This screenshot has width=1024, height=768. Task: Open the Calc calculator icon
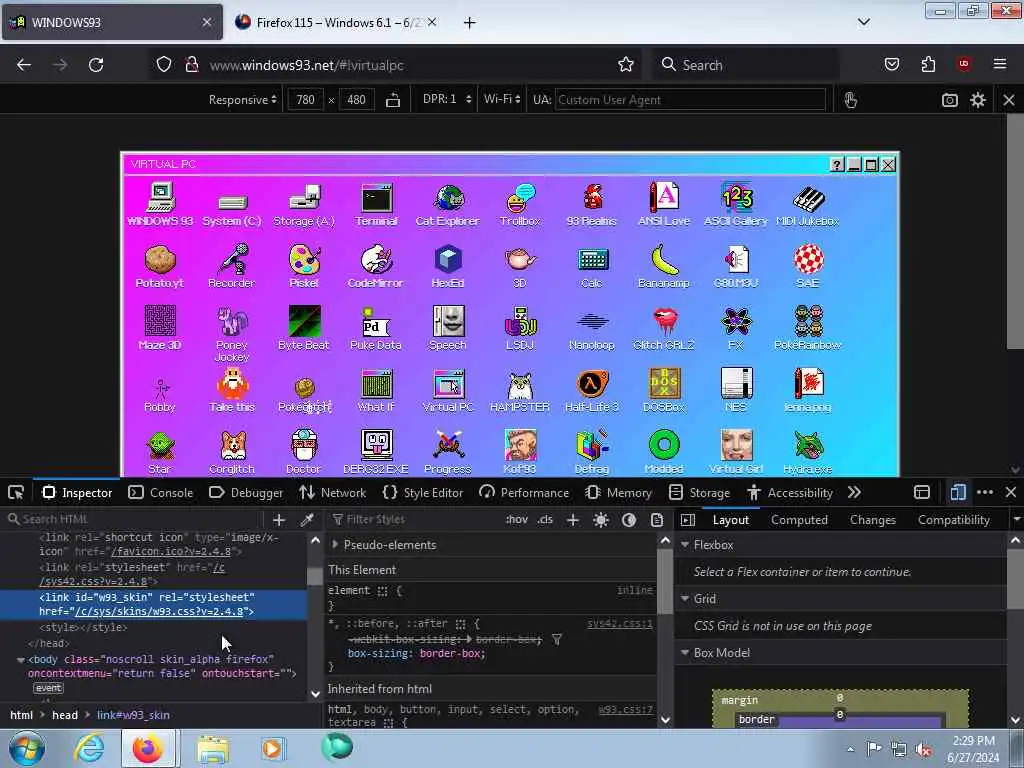(592, 266)
